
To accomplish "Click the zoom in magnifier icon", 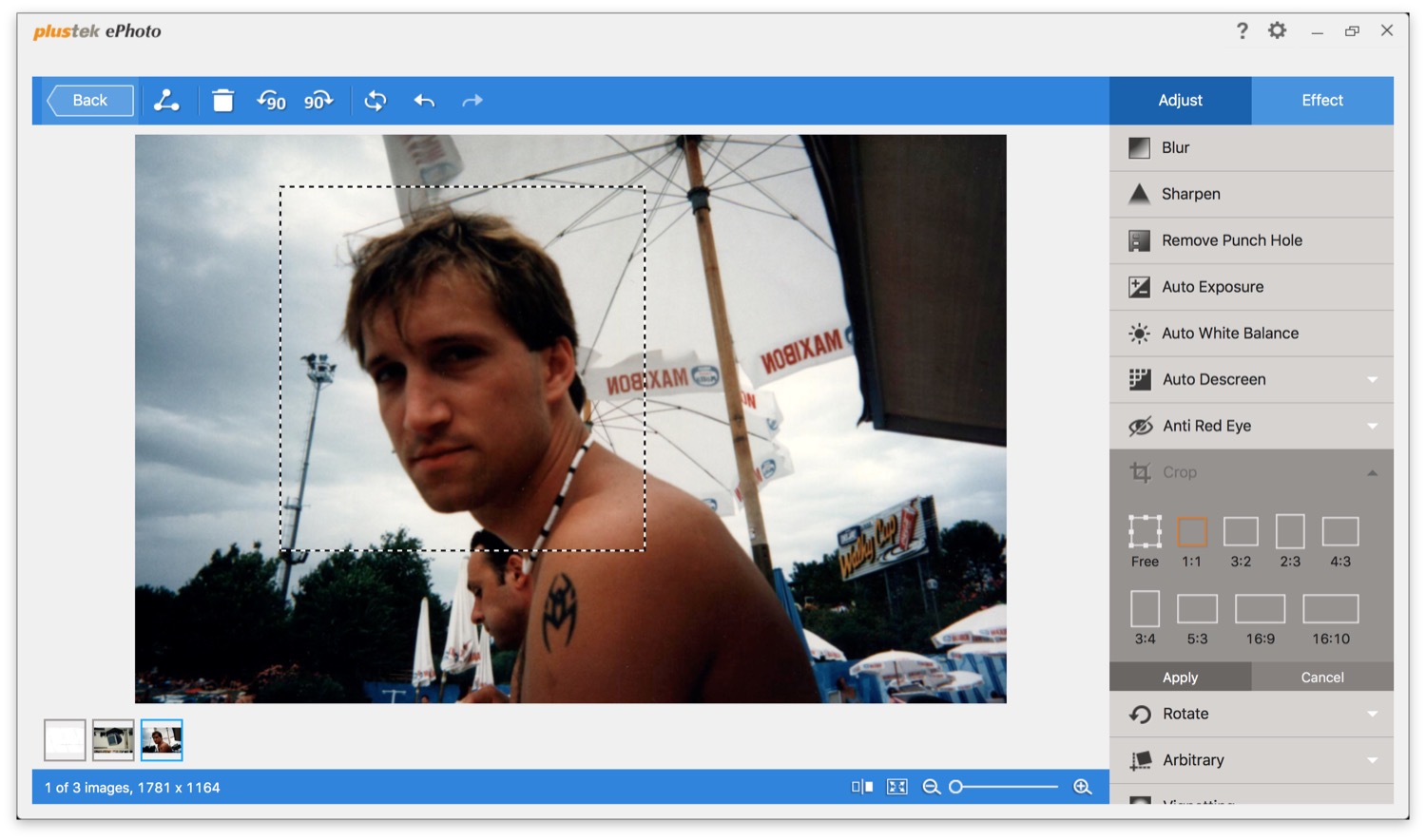I will pyautogui.click(x=1082, y=787).
